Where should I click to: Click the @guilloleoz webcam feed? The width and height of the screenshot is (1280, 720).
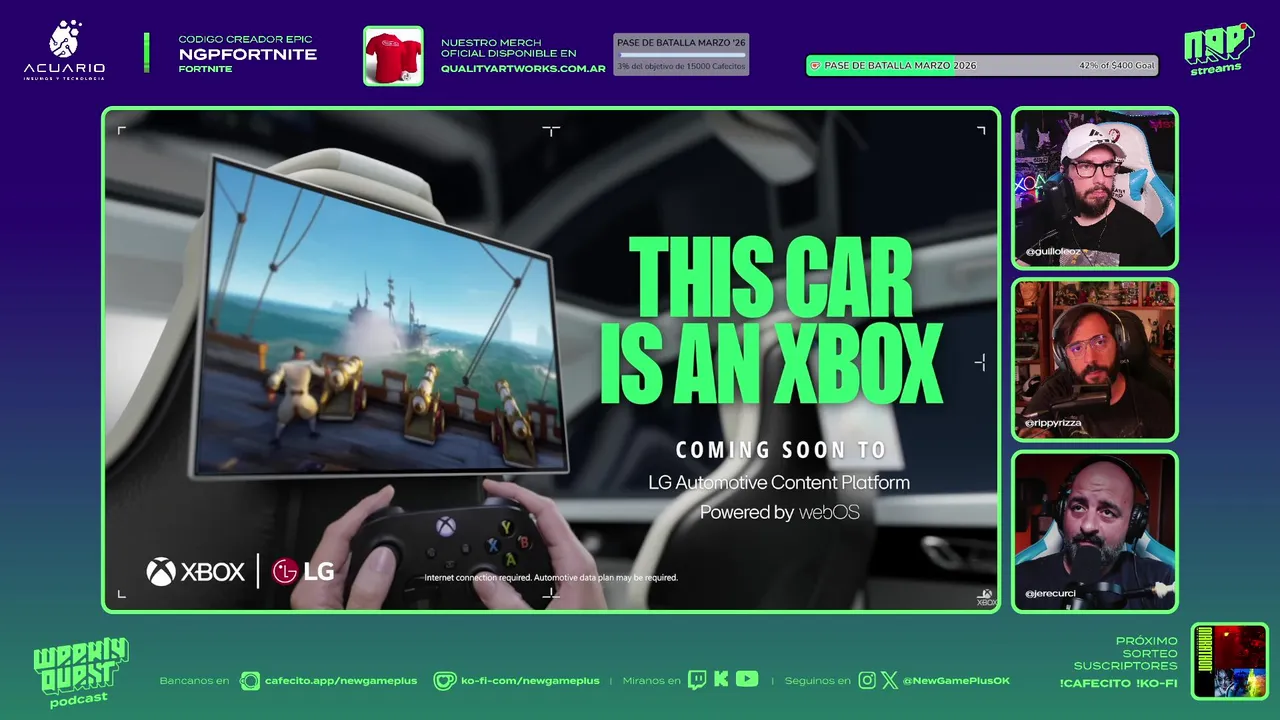click(1095, 188)
